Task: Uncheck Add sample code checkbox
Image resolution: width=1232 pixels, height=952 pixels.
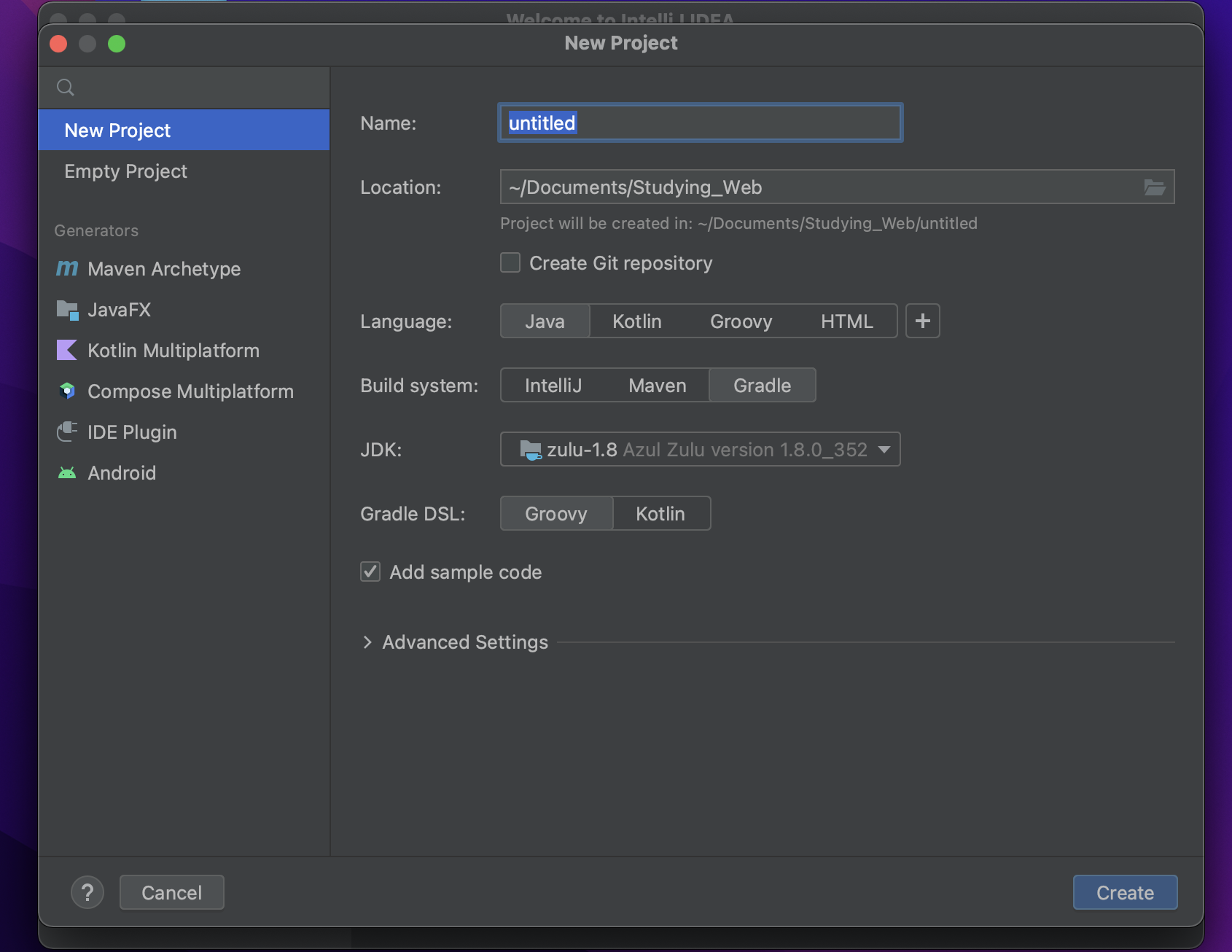Action: 370,571
